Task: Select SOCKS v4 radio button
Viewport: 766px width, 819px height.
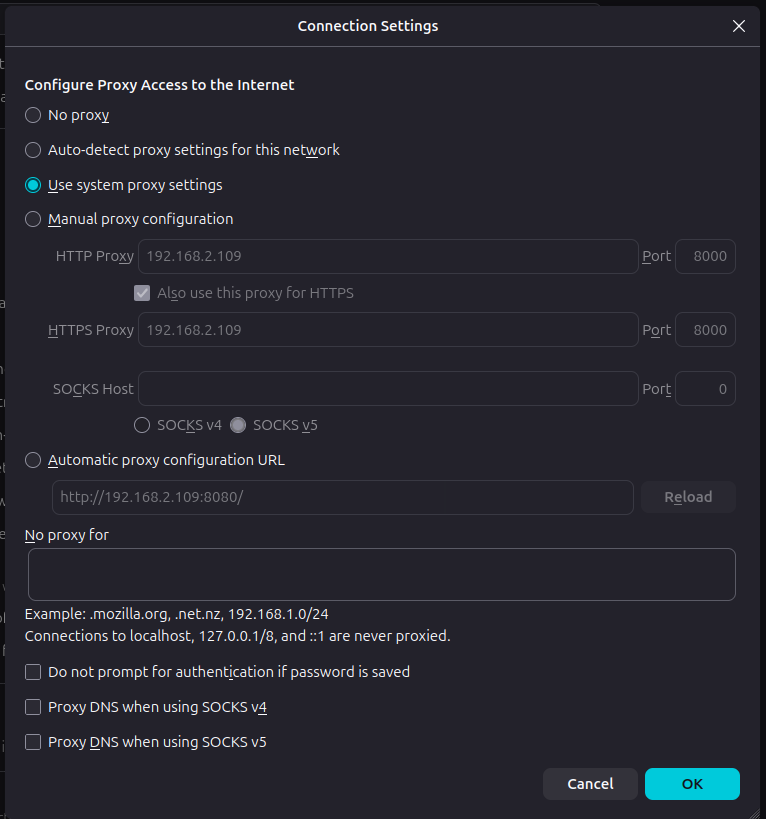Action: [142, 425]
